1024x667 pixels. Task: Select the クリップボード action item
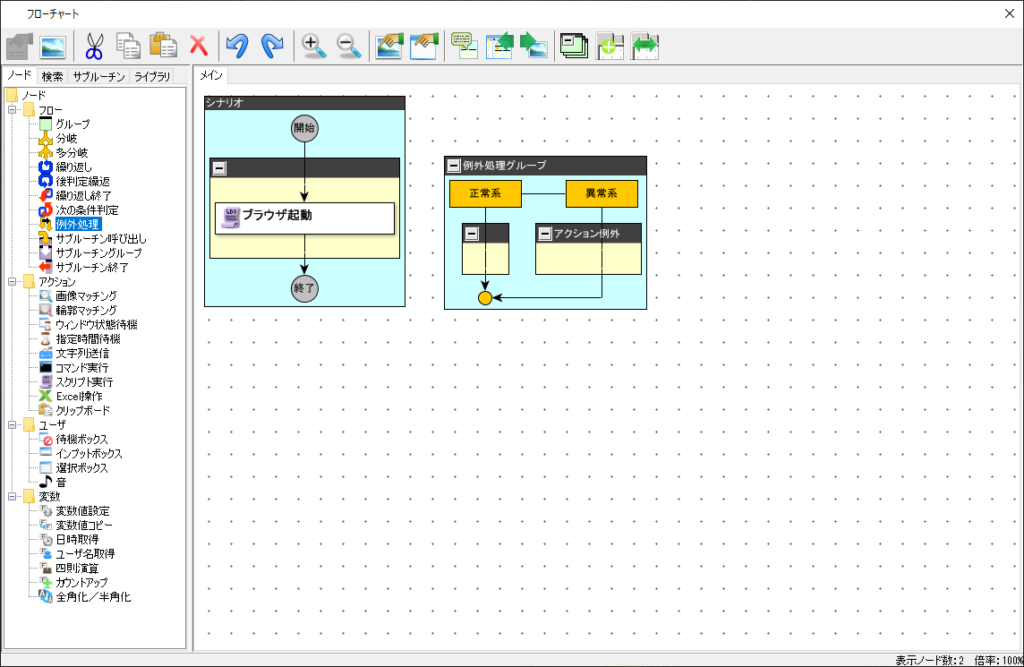click(x=83, y=411)
